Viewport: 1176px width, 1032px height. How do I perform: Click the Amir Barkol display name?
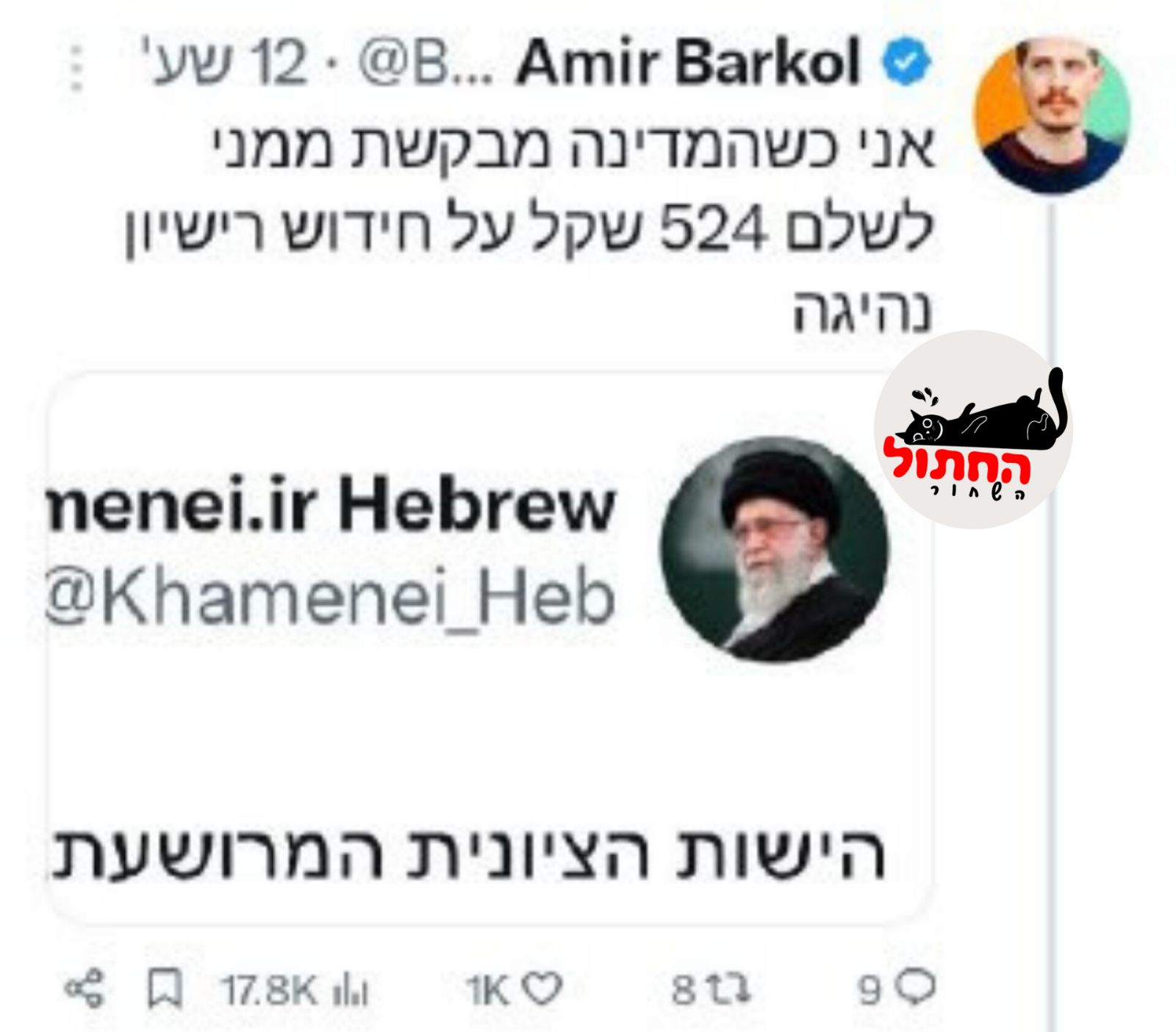pos(688,63)
